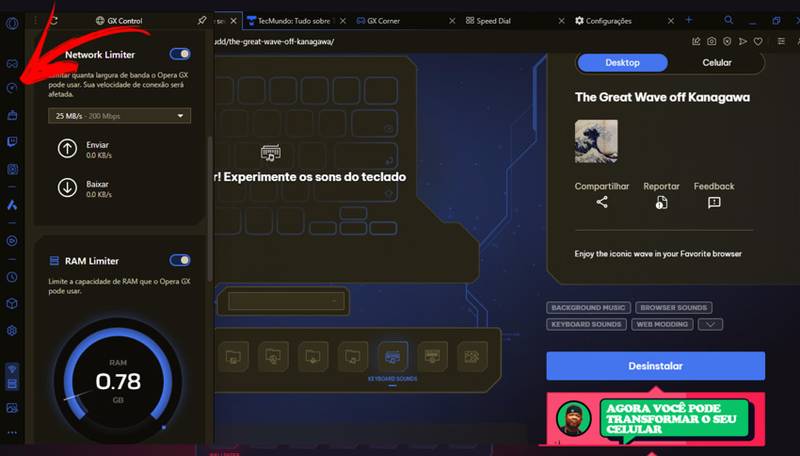Open the 25 MB/s bandwidth limit dropdown
The image size is (800, 456).
pos(119,116)
